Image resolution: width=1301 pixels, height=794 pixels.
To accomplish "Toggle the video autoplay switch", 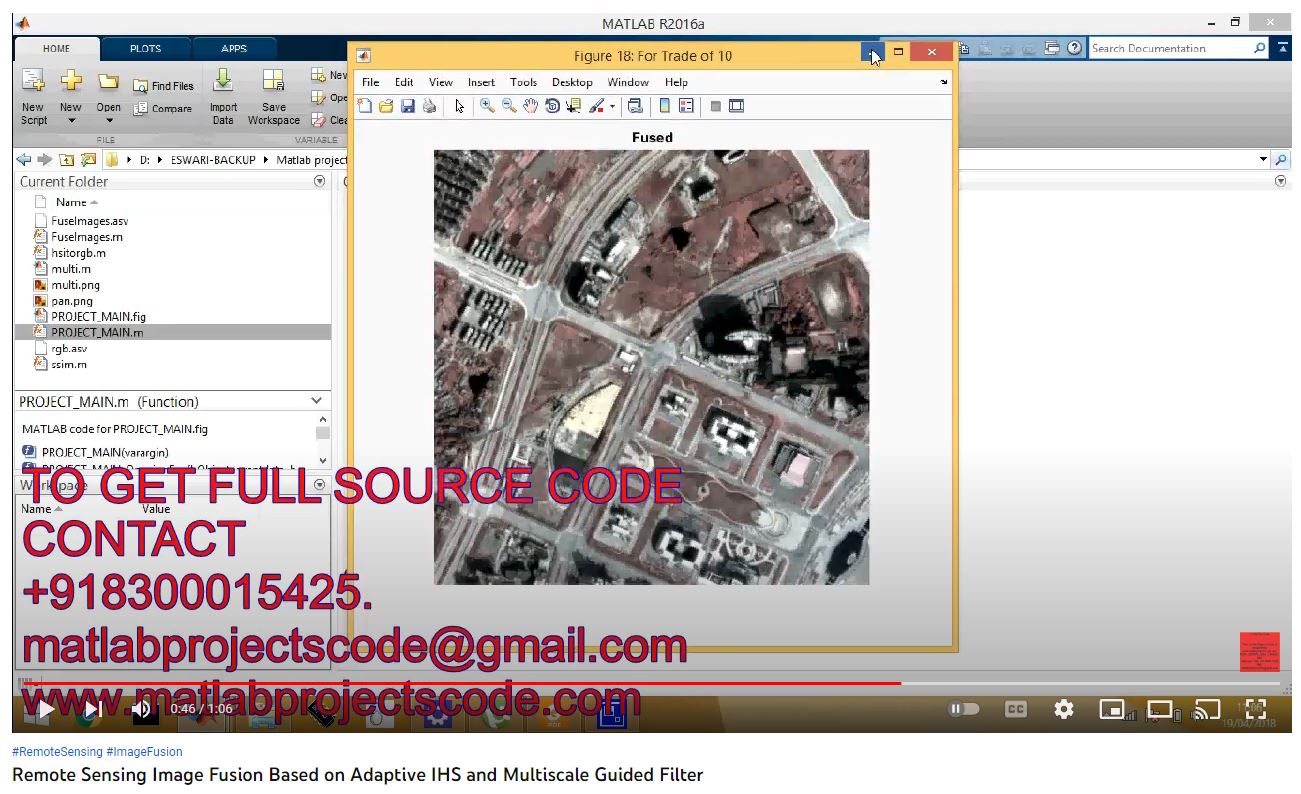I will tap(963, 709).
